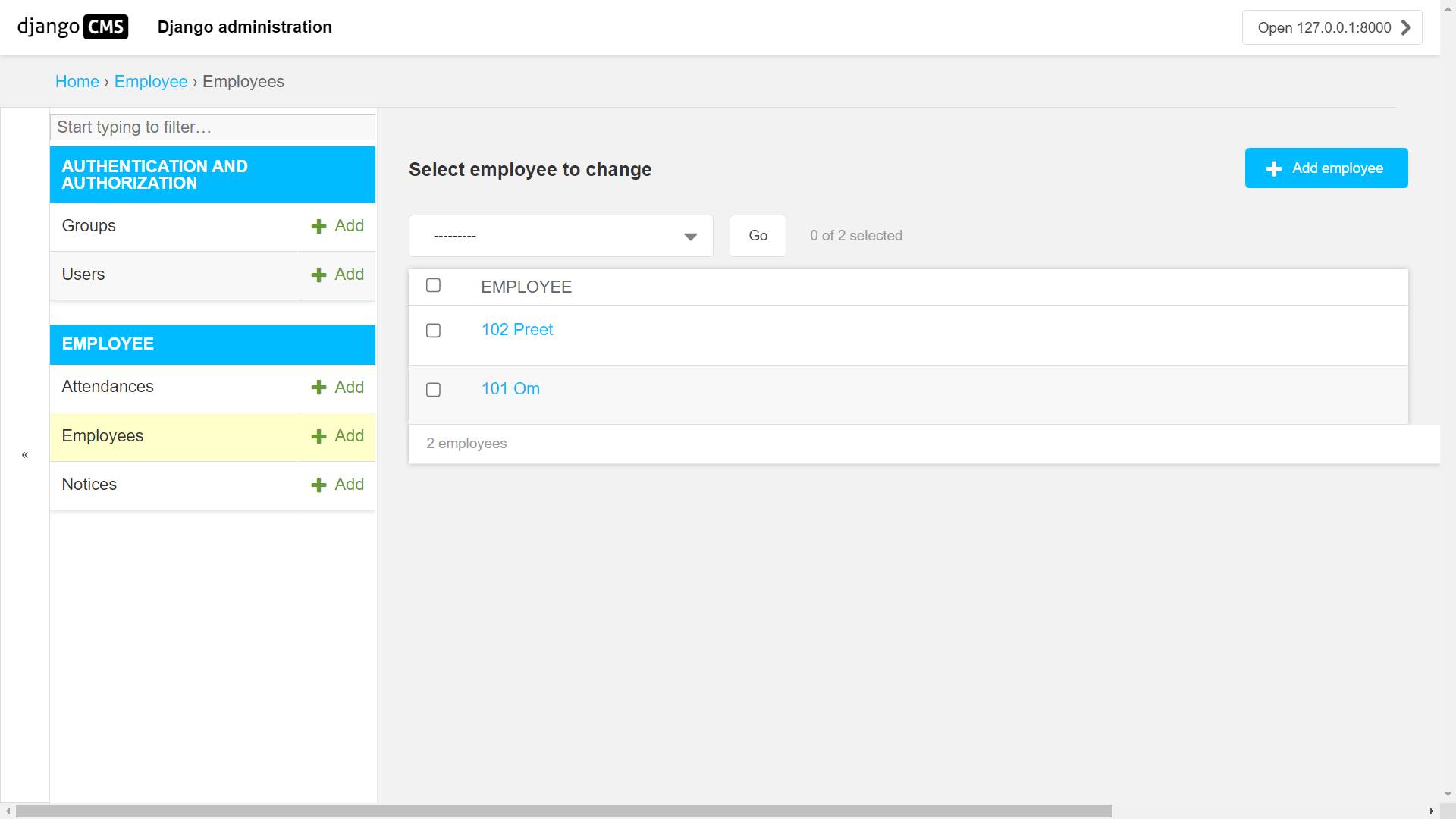Screen dimensions: 1456x819
Task: Click the plus icon inside Add employee button
Action: tap(1273, 168)
